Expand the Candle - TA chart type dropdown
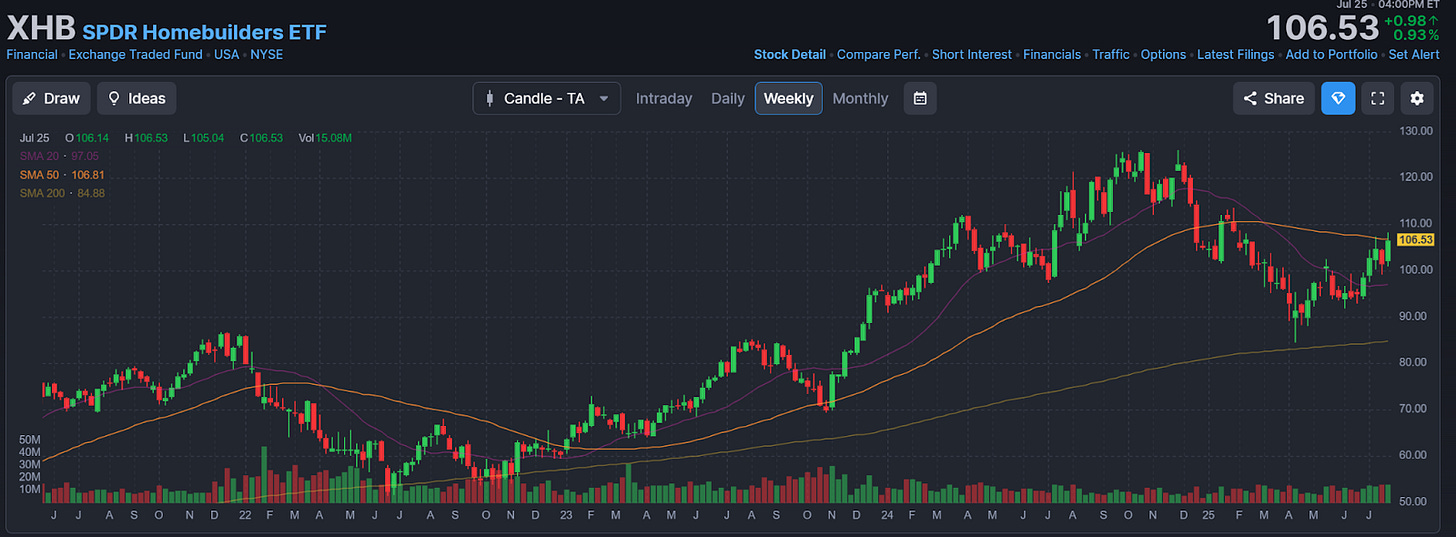1456x537 pixels. click(x=547, y=98)
